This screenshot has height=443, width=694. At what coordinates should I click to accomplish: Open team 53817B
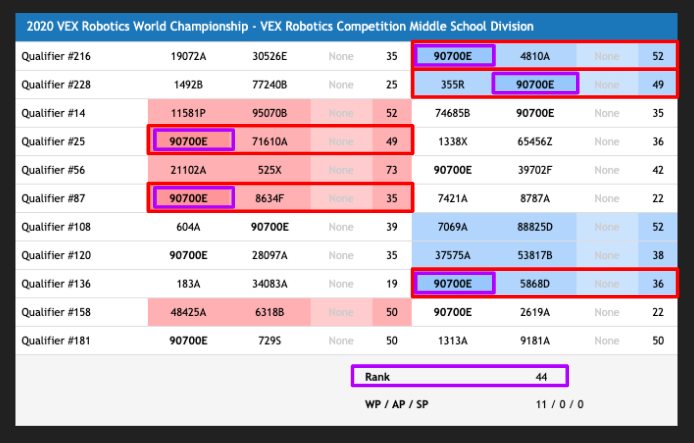click(535, 255)
